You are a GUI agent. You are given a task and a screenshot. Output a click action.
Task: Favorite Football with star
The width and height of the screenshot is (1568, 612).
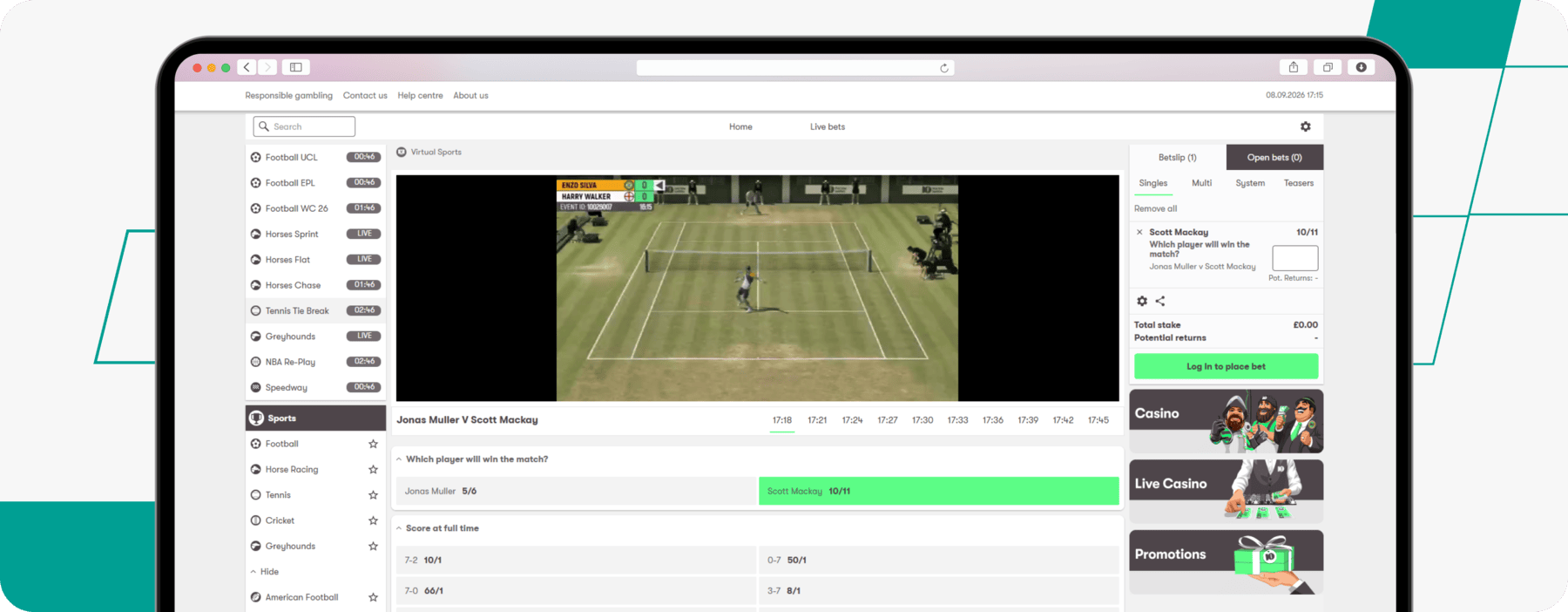click(374, 445)
